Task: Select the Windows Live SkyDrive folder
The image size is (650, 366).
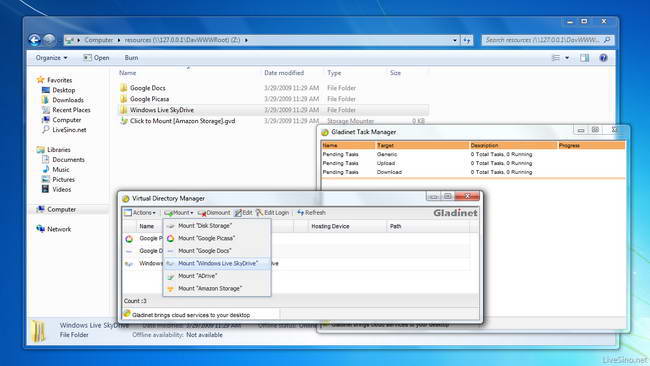Action: [x=274, y=110]
